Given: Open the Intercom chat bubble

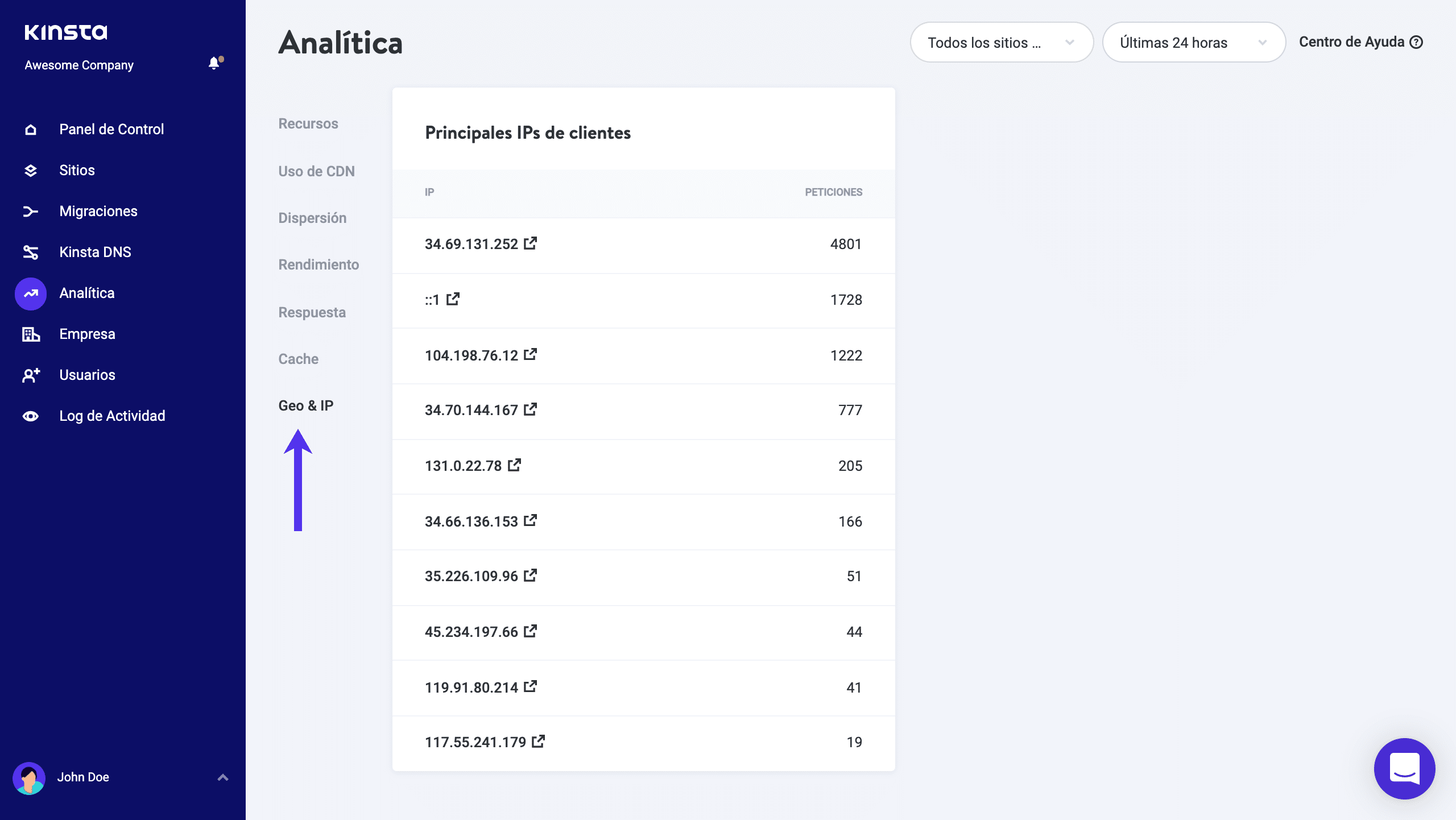Looking at the screenshot, I should (1404, 768).
